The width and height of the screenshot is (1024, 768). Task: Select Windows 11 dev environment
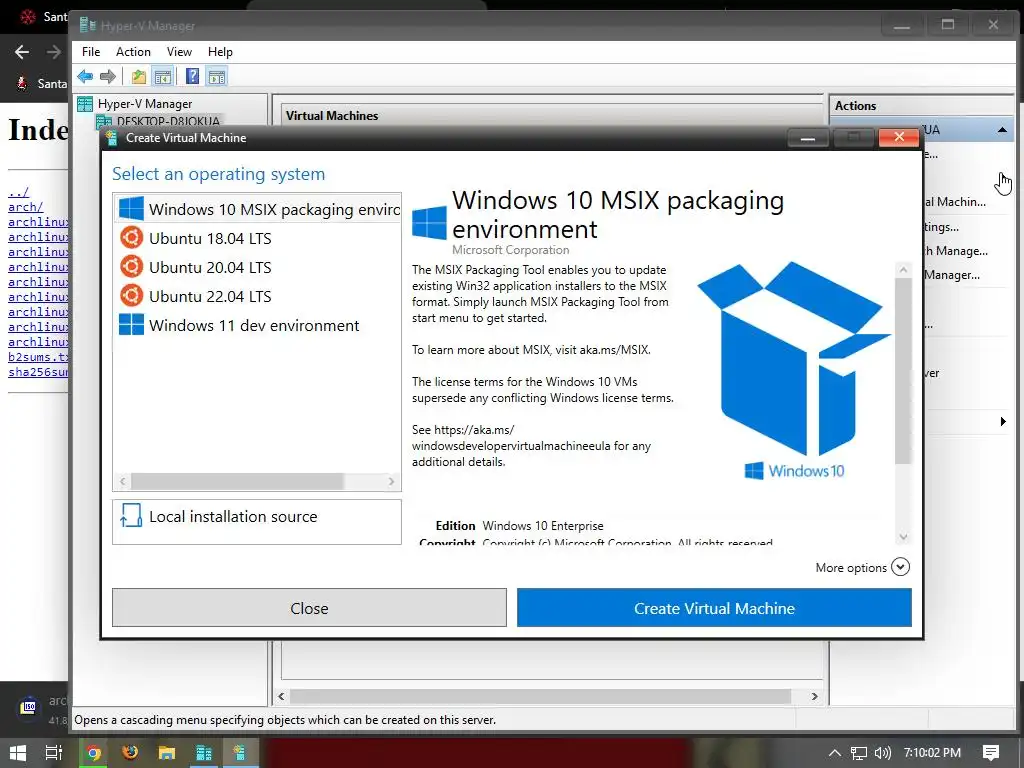(257, 325)
